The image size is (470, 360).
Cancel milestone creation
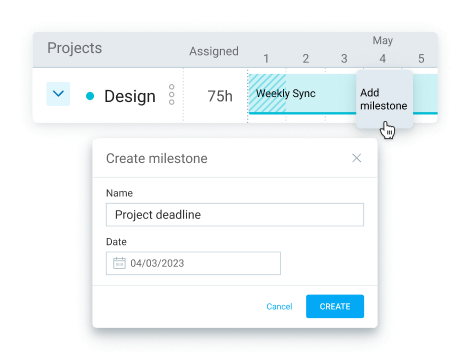[279, 306]
